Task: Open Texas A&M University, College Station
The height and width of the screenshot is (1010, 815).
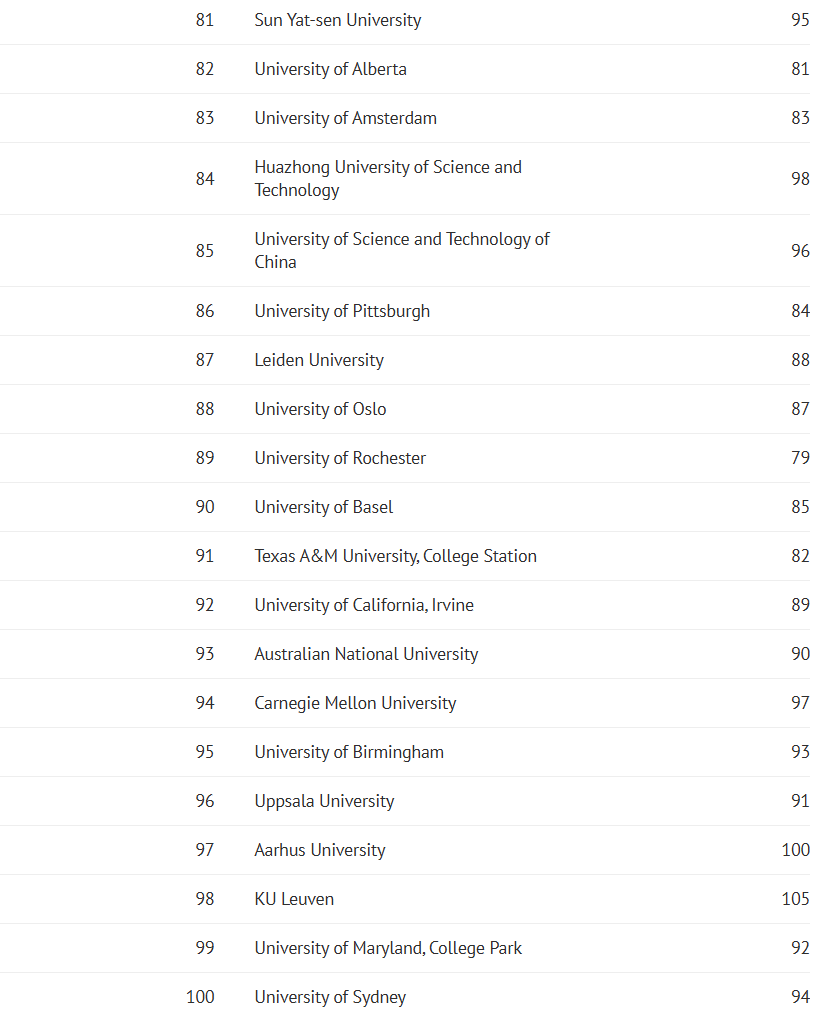Action: [396, 556]
